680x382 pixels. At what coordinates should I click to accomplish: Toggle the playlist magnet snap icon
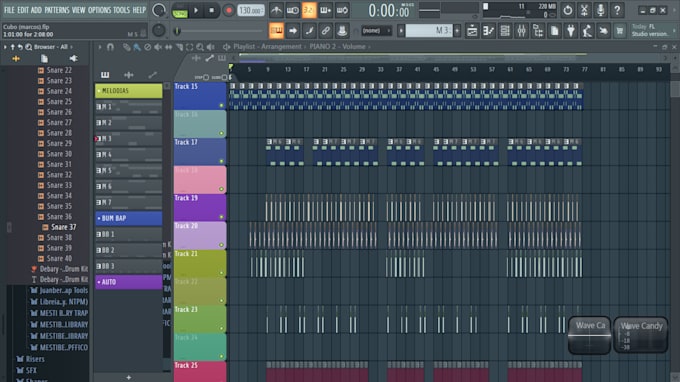(x=110, y=47)
